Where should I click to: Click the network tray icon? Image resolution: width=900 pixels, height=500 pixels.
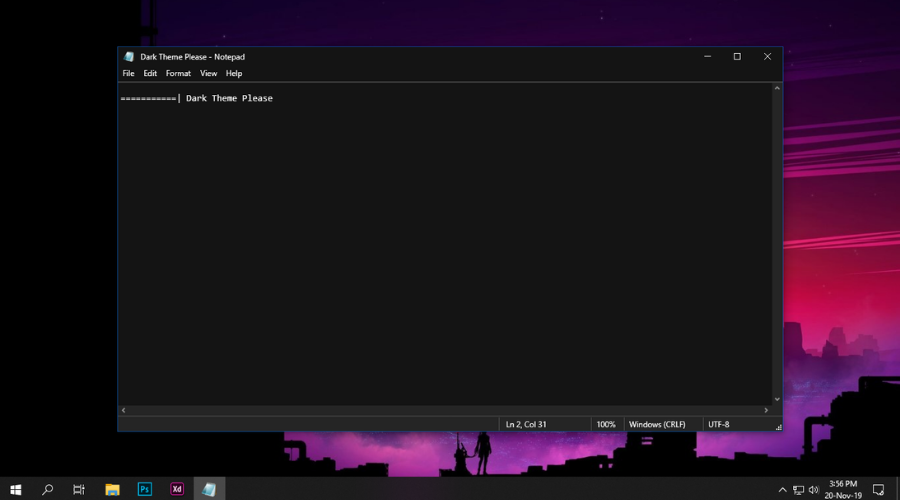pos(798,490)
